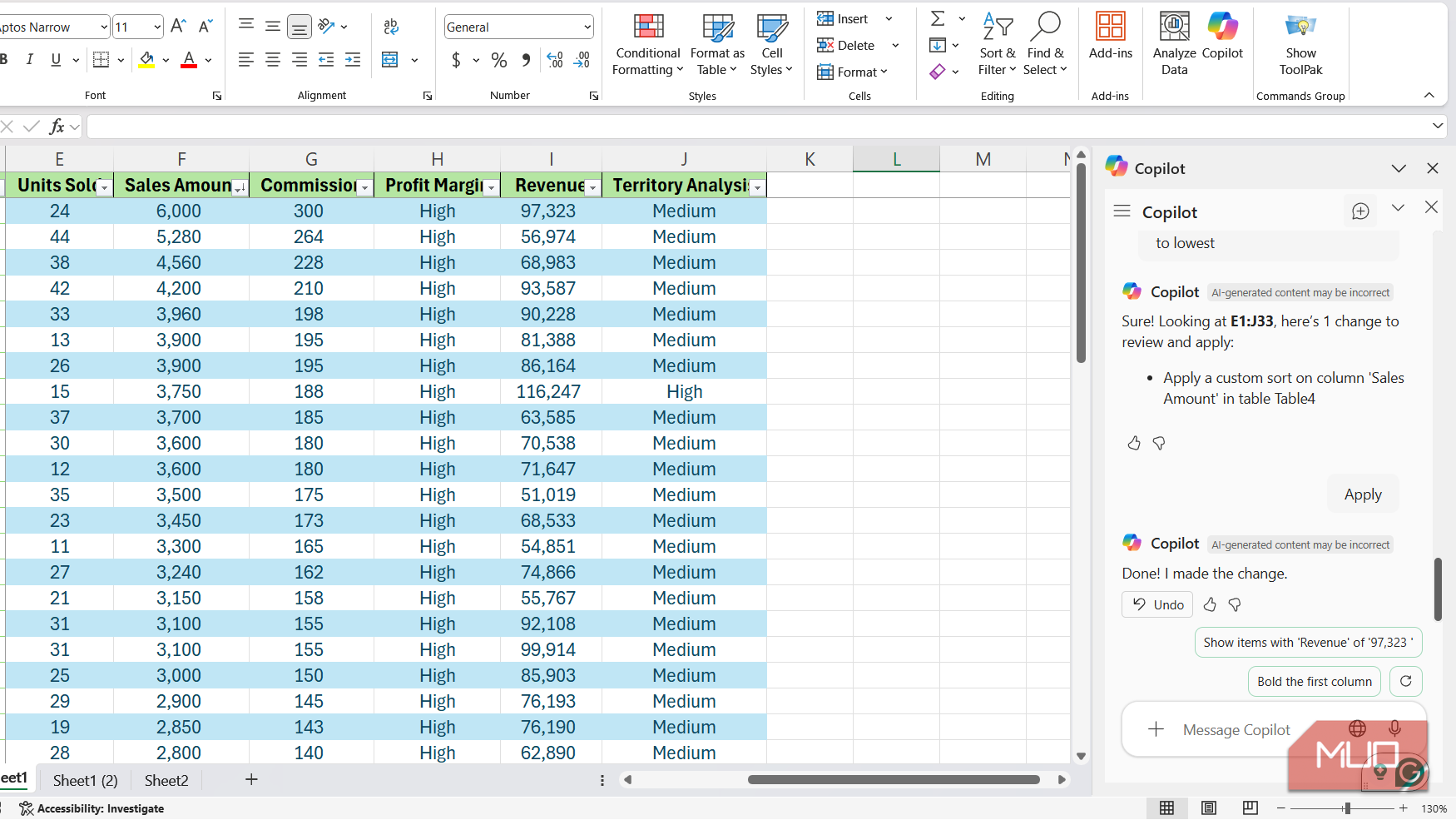Open Conditional Formatting menu
The height and width of the screenshot is (820, 1456).
[647, 46]
